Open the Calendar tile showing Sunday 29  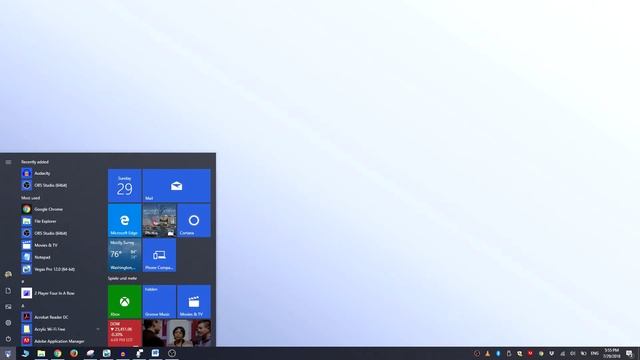[124, 186]
